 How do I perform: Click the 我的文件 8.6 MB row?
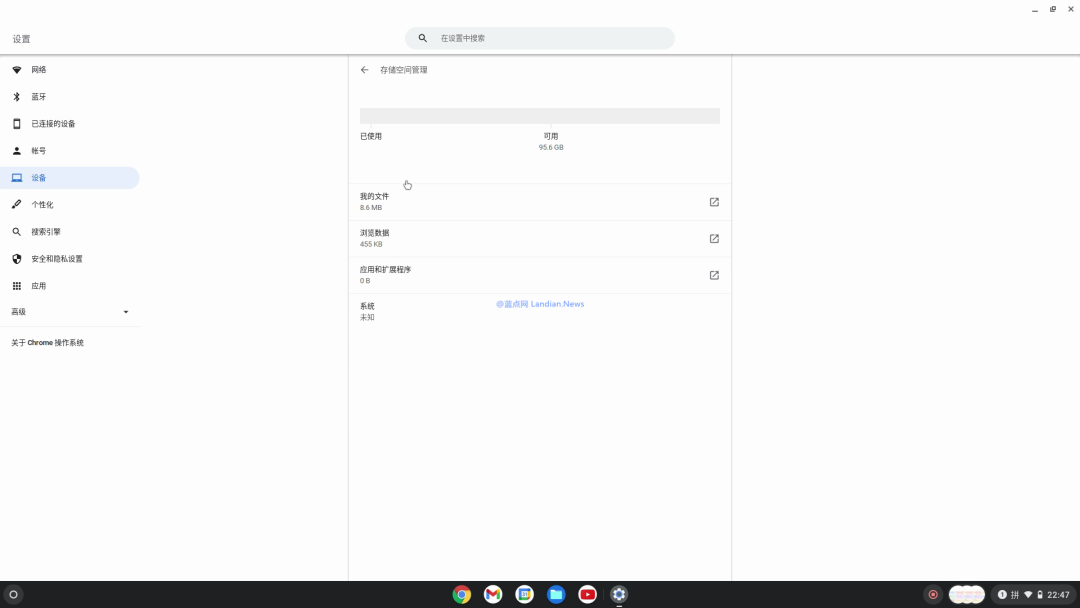click(539, 202)
